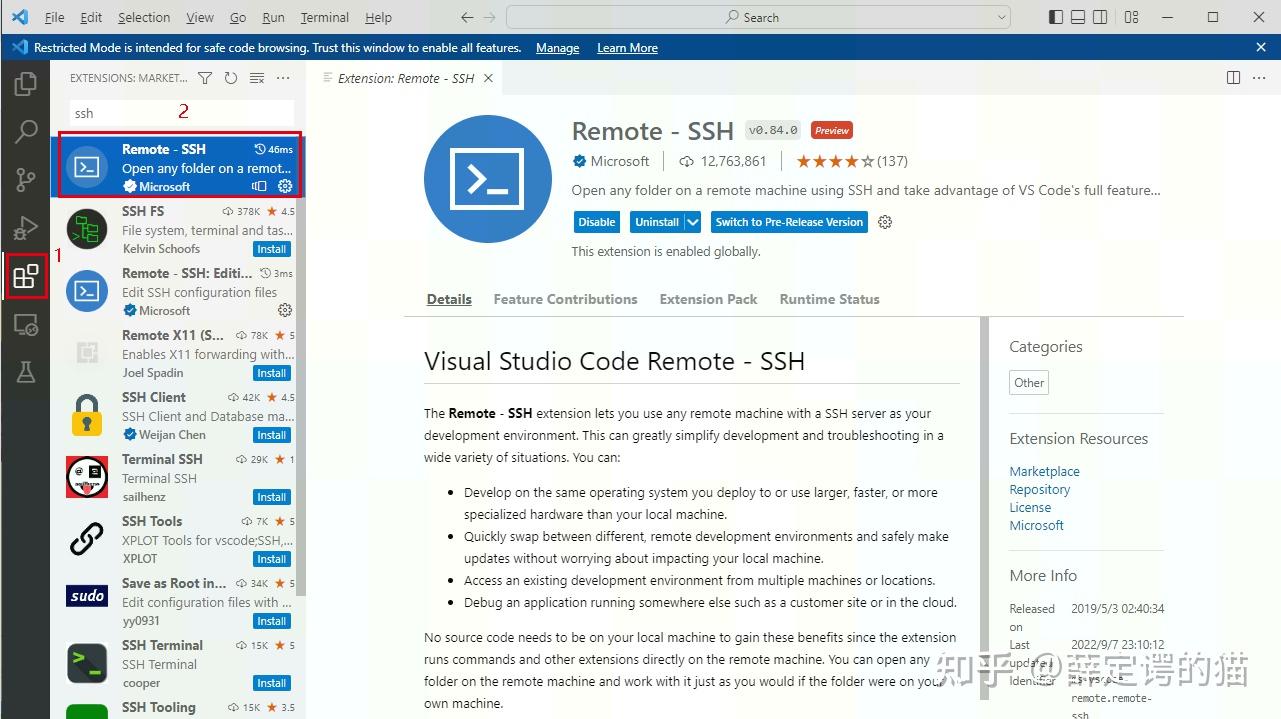Screen dimensions: 1281x719
Task: Toggle the Primary Side Bar visibility
Action: 1055,17
